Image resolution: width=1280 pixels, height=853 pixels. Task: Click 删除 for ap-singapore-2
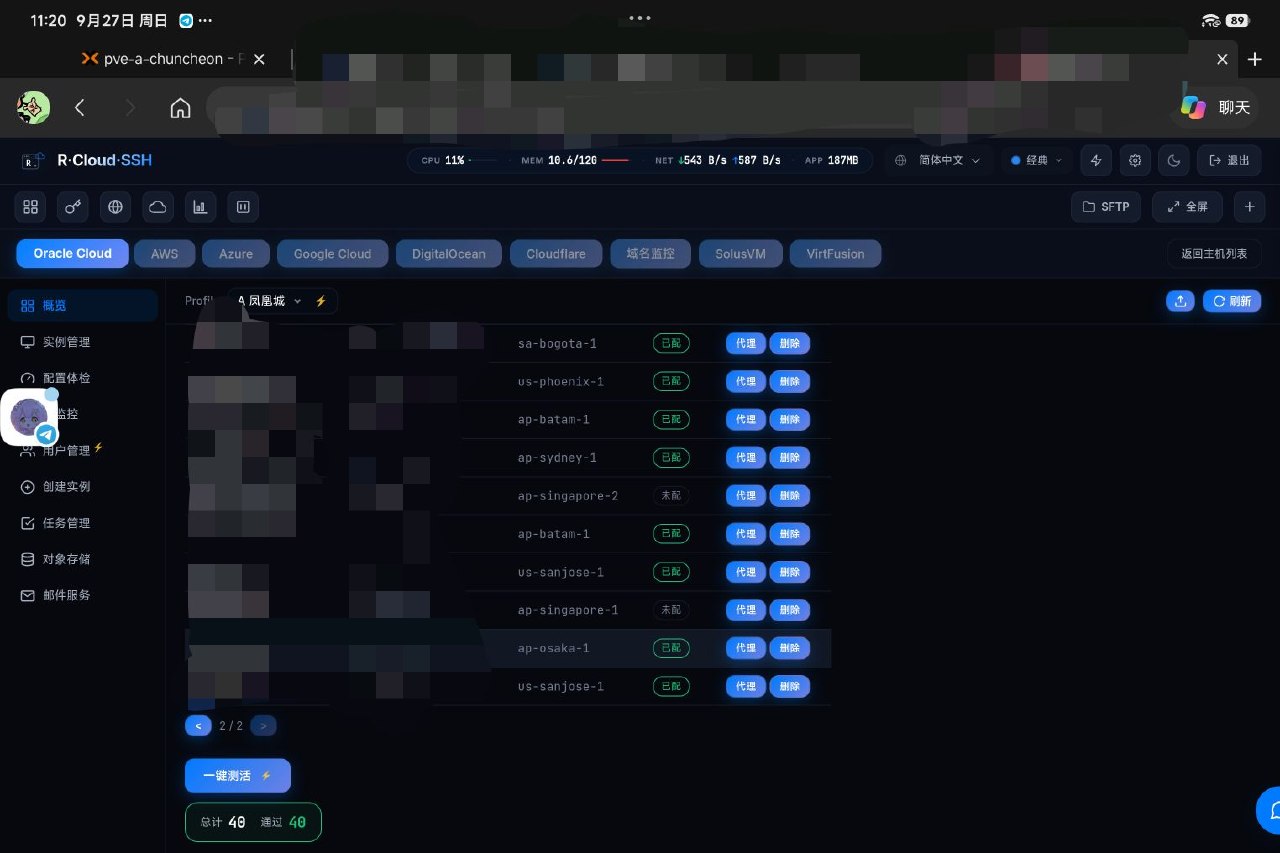[x=790, y=496]
